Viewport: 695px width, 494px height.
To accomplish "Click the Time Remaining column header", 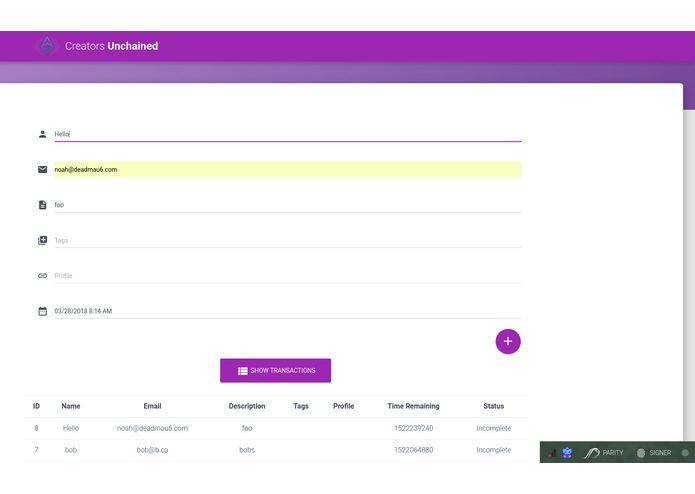I will 414,406.
